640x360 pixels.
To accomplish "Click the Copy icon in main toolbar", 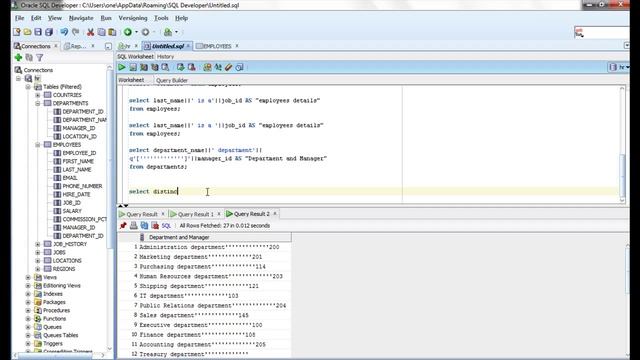I will click(x=101, y=32).
